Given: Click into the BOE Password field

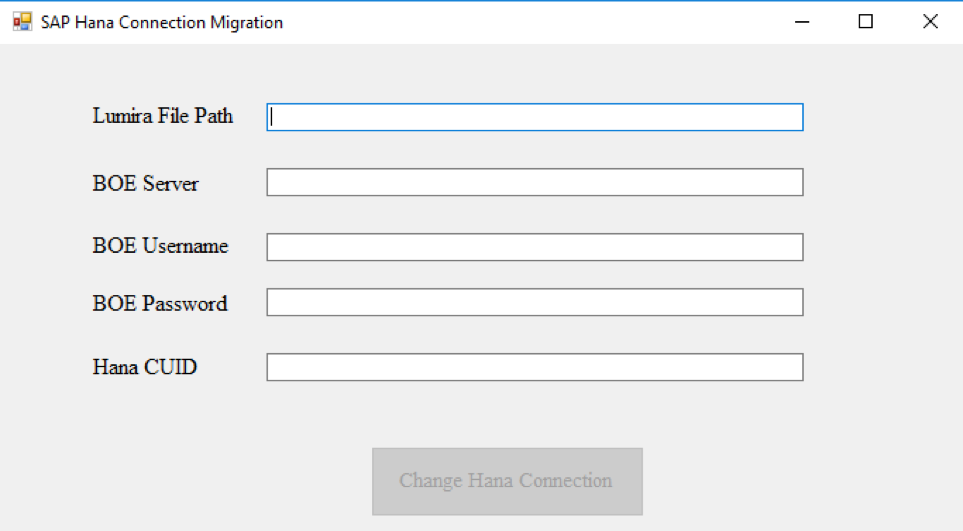Looking at the screenshot, I should click(x=534, y=302).
